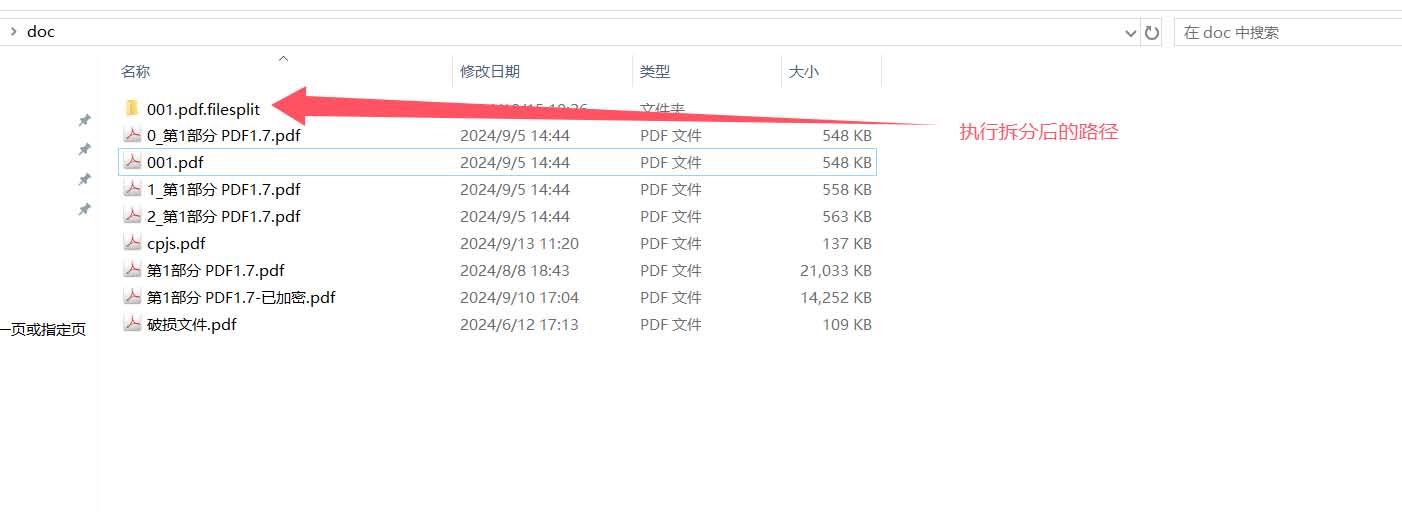This screenshot has width=1402, height=512.
Task: Click date 2024/8/8 18:43
Action: (x=515, y=270)
